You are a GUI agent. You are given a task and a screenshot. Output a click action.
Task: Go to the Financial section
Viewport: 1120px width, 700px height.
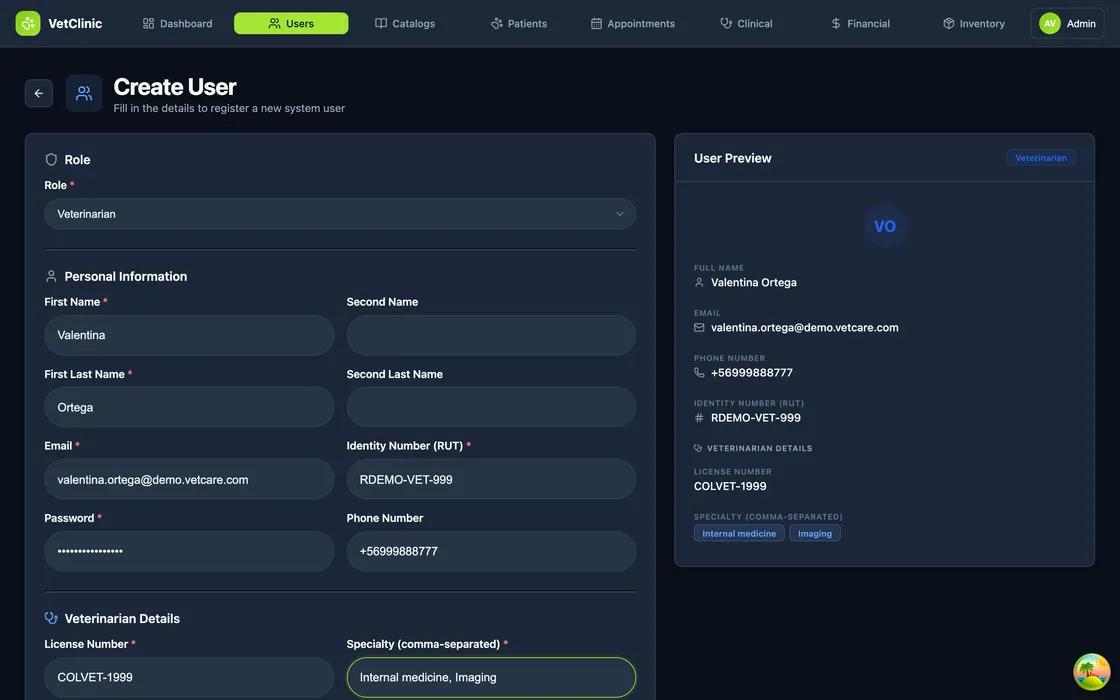click(x=860, y=23)
